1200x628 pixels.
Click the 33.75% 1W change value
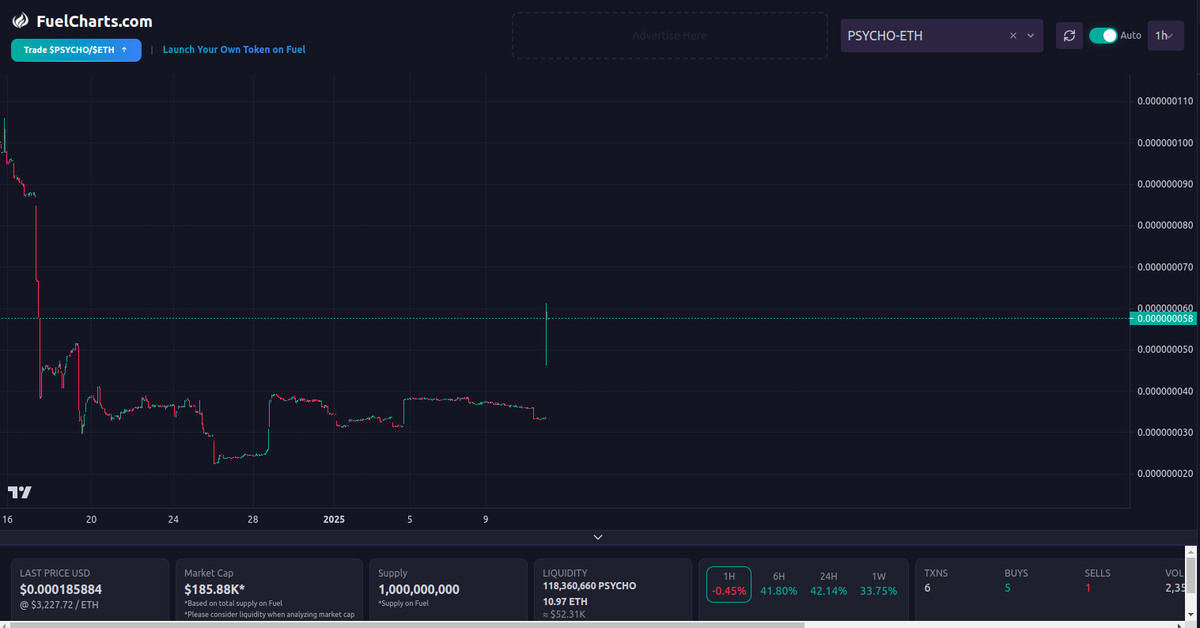[x=878, y=591]
